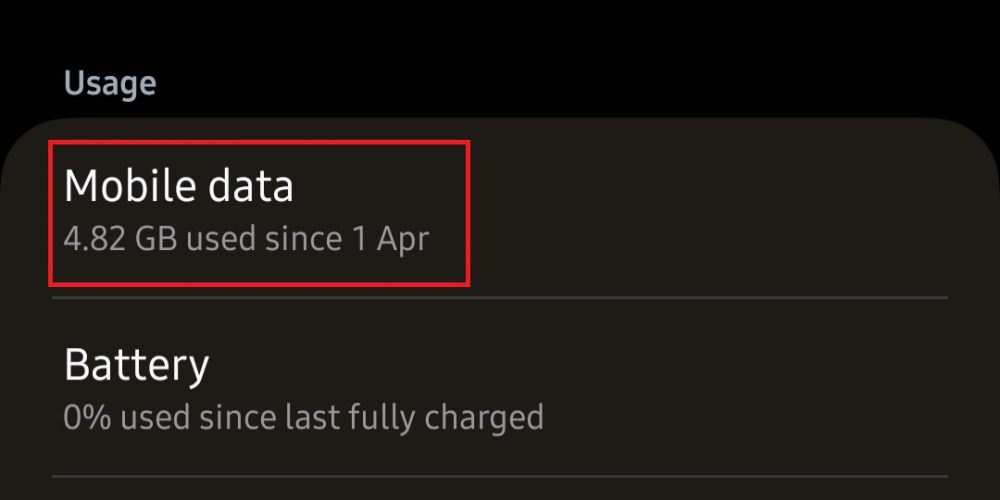Select the Usage section header
Image resolution: width=1000 pixels, height=500 pixels.
(110, 83)
